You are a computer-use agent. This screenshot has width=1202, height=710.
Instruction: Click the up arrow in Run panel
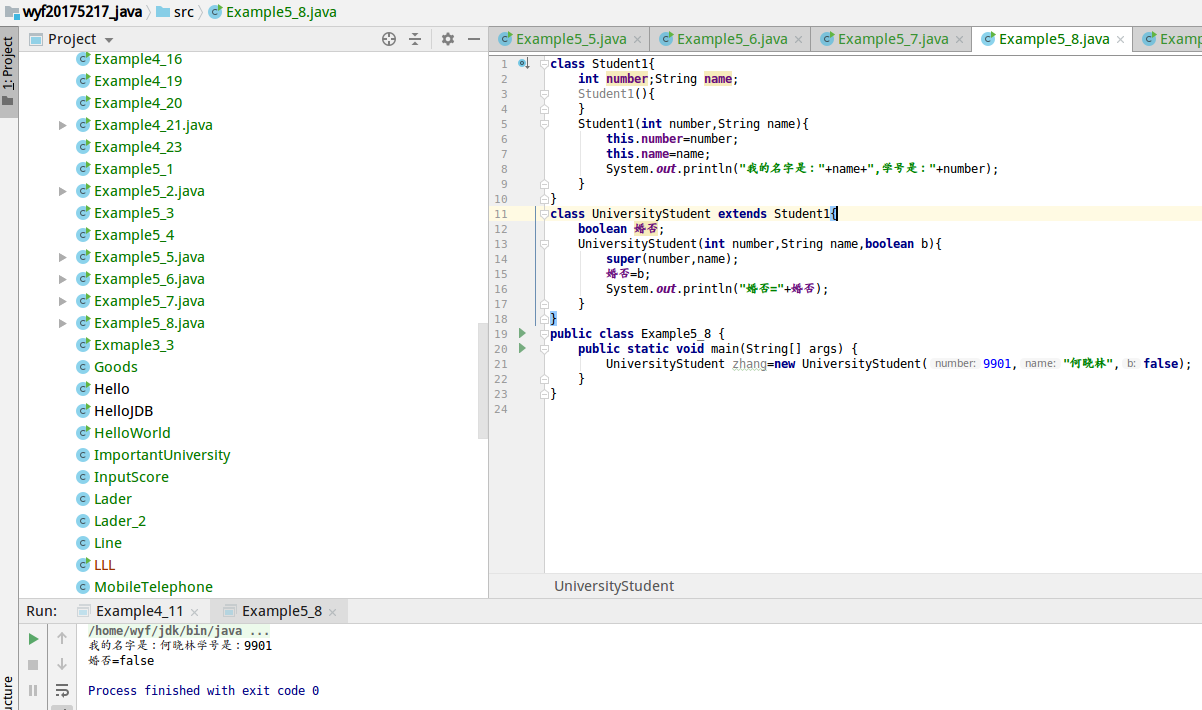point(62,638)
